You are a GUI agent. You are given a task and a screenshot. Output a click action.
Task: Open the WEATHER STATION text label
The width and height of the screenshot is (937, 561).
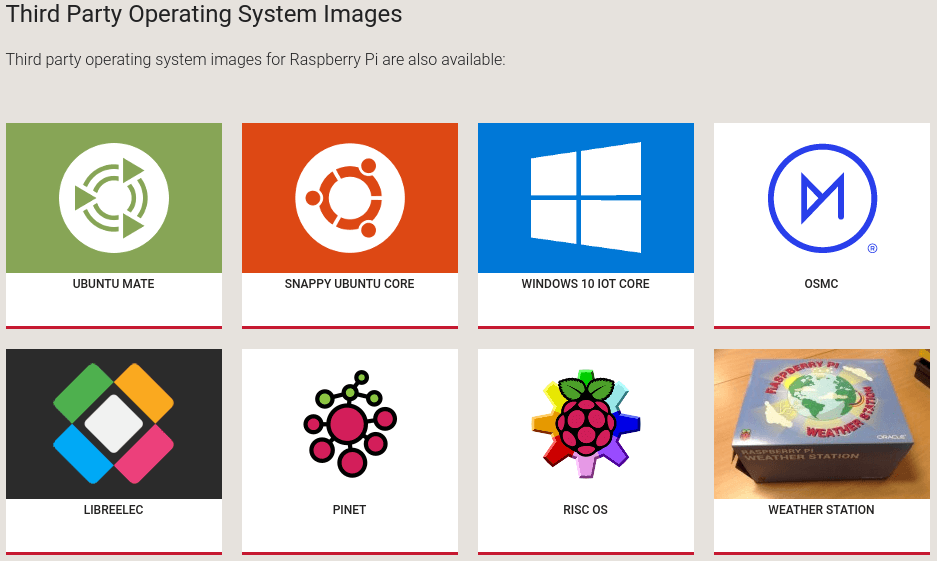pos(822,510)
